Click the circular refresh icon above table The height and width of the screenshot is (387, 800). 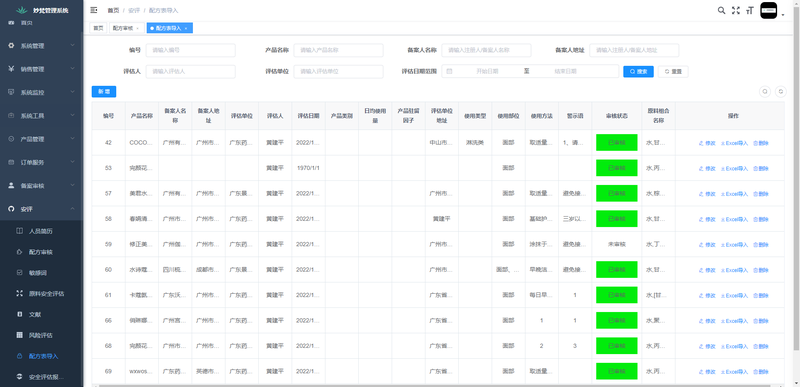coord(781,91)
